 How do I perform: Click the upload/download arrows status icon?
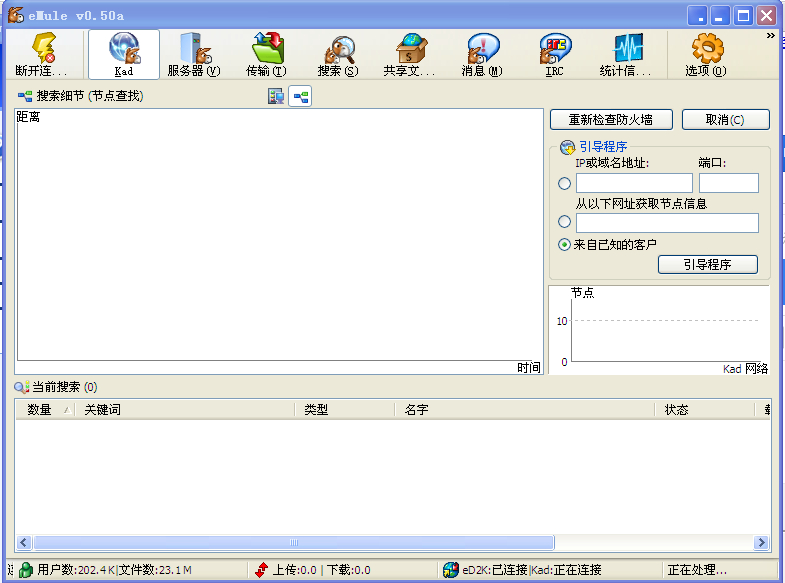click(261, 569)
